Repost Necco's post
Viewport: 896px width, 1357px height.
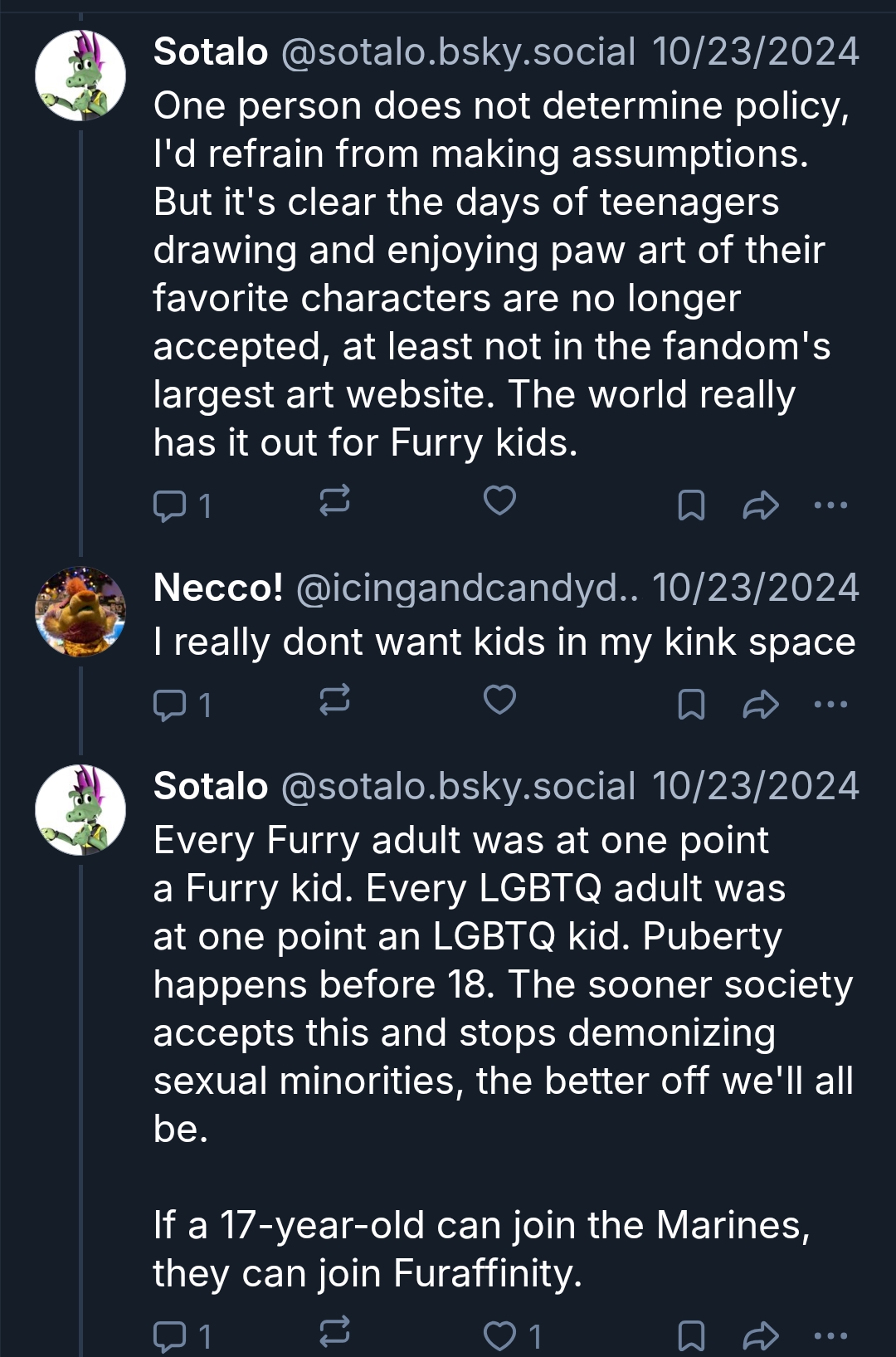click(334, 701)
